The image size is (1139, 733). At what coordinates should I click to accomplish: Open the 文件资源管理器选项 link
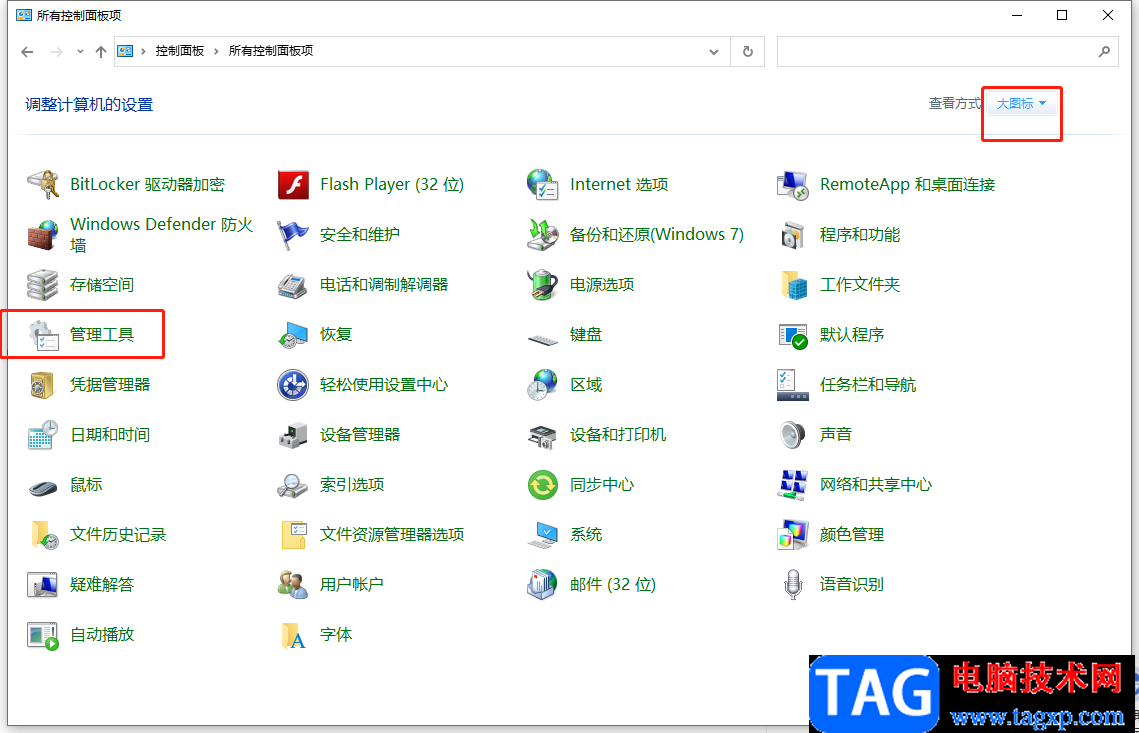392,535
